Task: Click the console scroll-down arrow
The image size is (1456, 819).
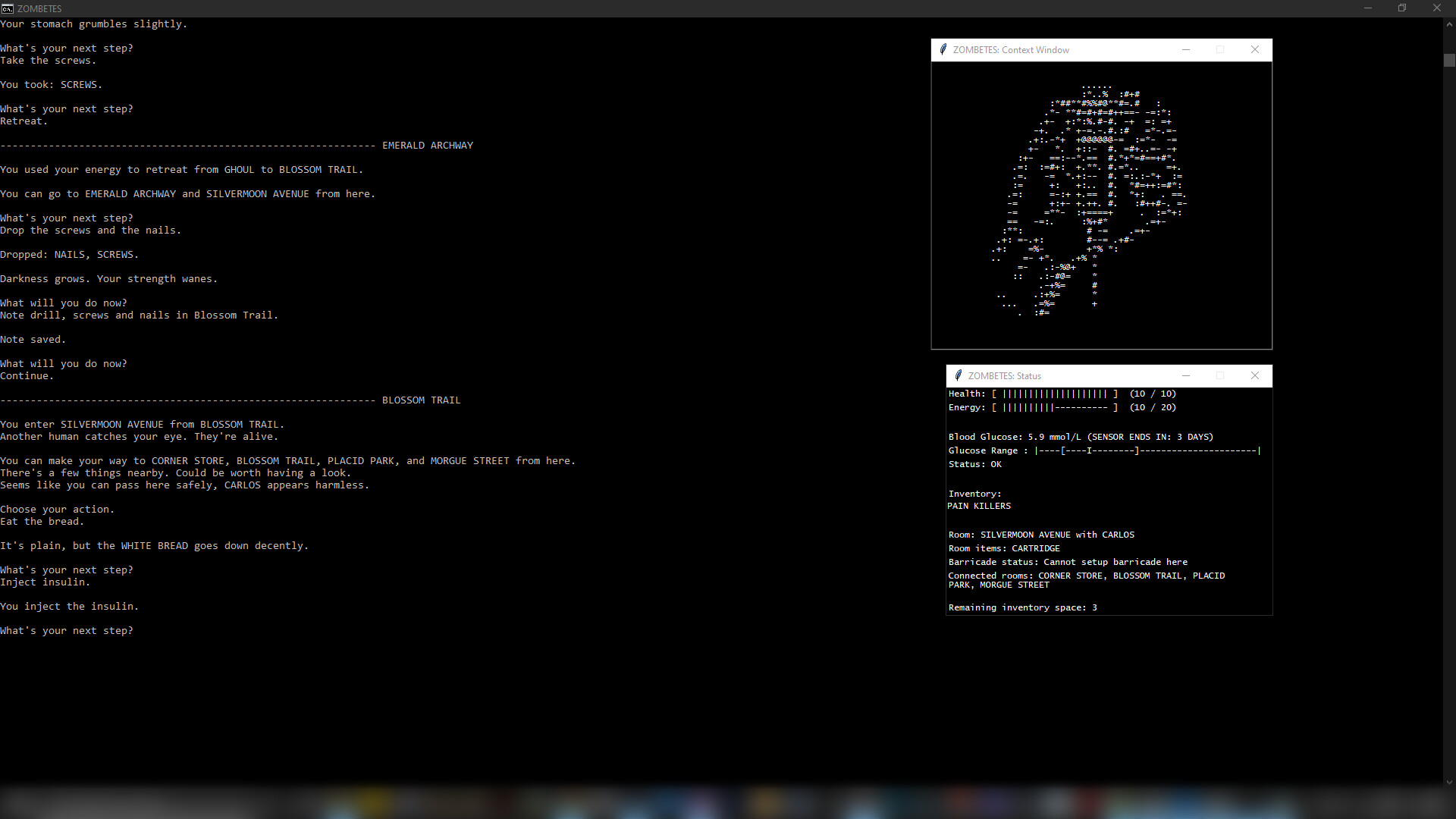Action: tap(1450, 782)
